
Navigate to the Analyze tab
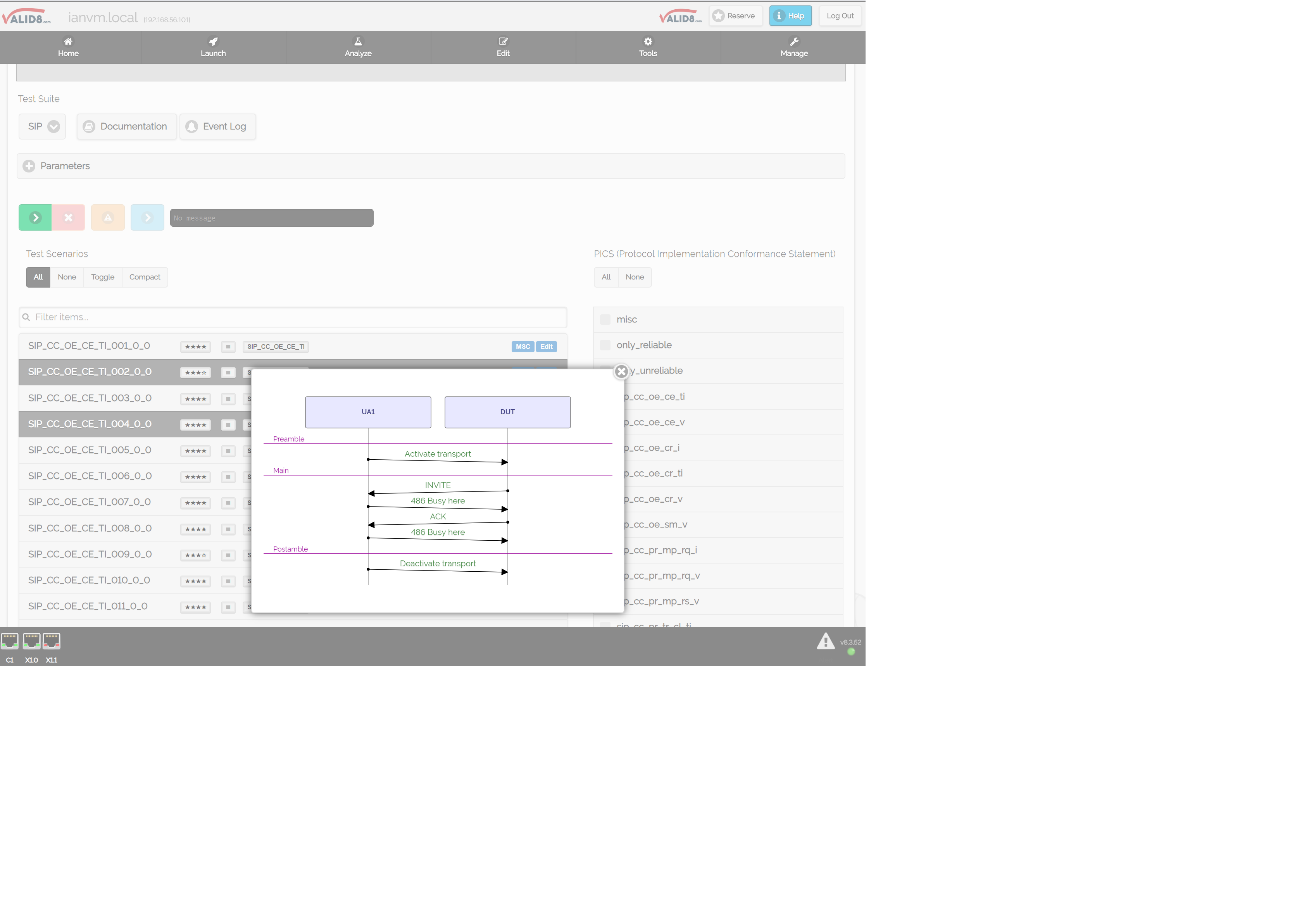358,47
